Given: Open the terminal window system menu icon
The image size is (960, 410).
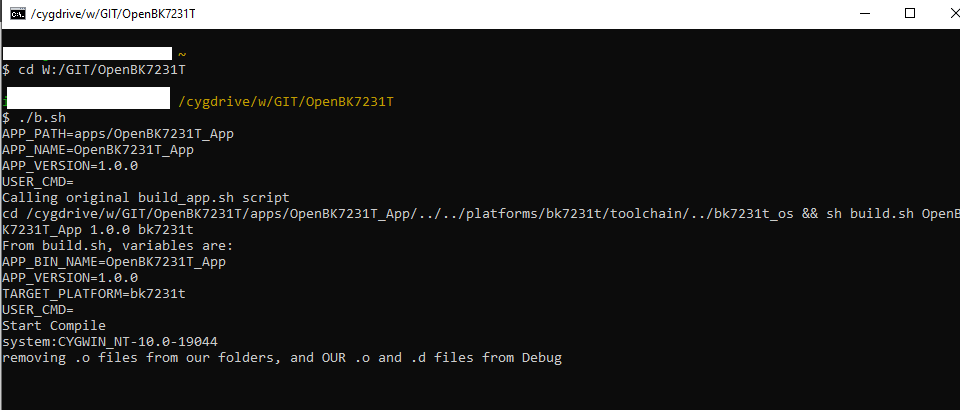Looking at the screenshot, I should (18, 14).
